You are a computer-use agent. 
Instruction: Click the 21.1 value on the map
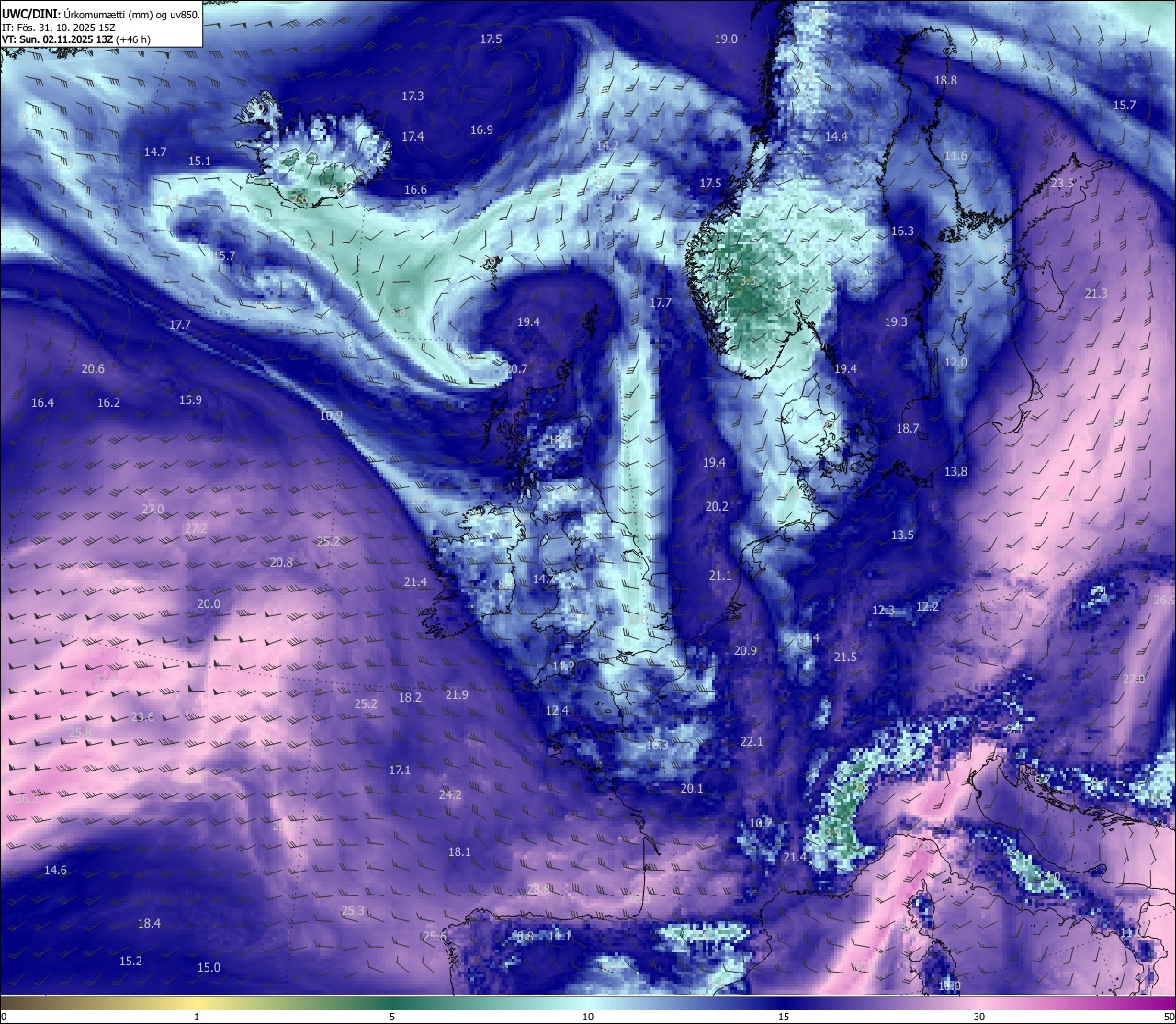click(x=720, y=575)
